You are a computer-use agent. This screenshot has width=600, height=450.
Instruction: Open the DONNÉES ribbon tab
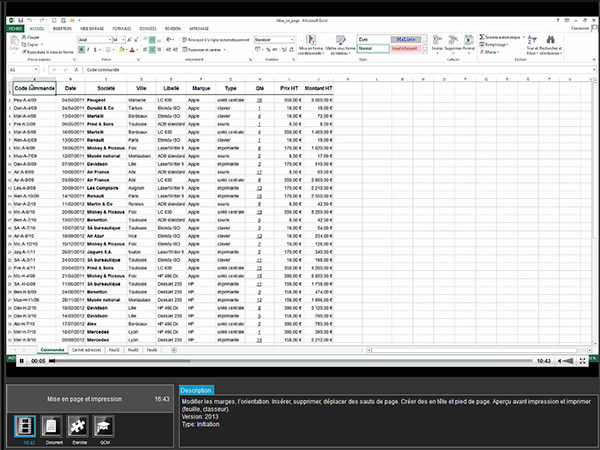(148, 29)
